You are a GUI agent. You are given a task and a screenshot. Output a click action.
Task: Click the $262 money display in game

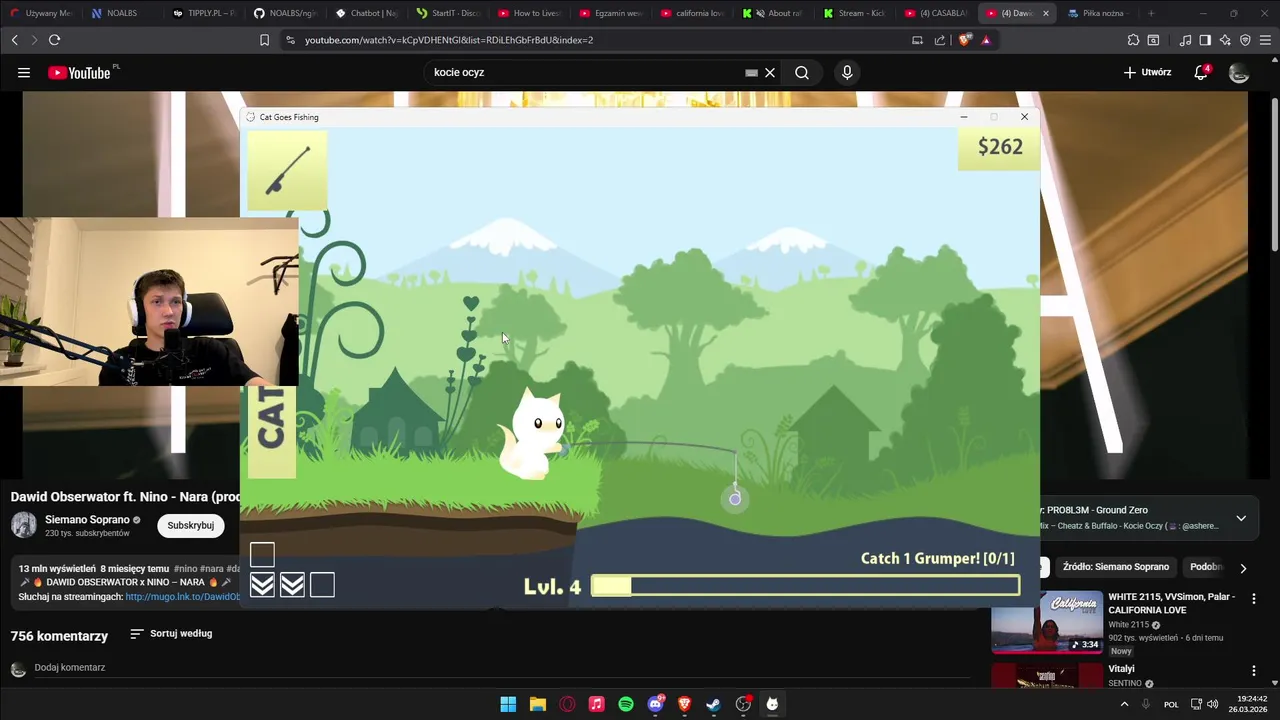pyautogui.click(x=998, y=147)
